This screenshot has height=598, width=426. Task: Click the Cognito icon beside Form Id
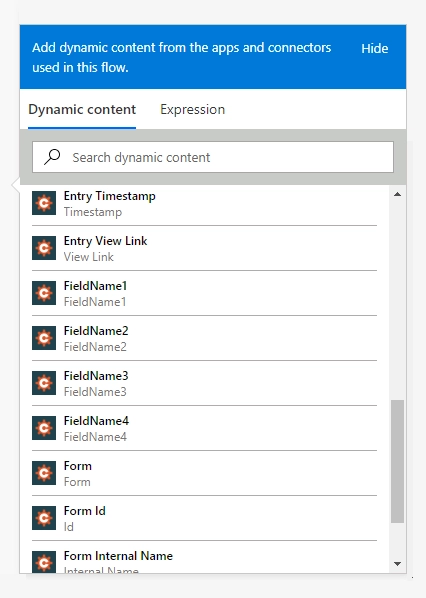click(x=44, y=518)
